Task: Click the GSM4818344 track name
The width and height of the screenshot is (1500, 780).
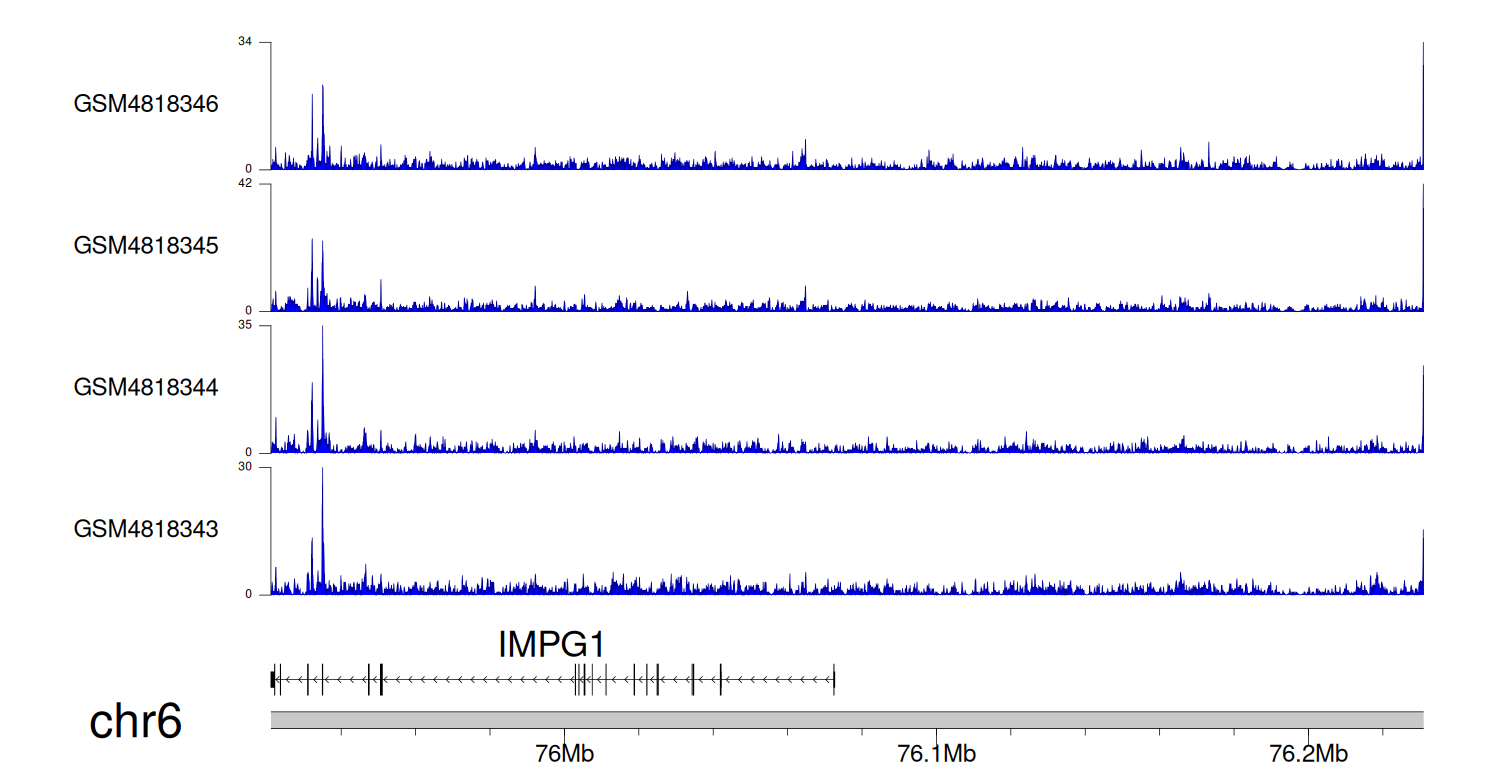Action: (146, 386)
